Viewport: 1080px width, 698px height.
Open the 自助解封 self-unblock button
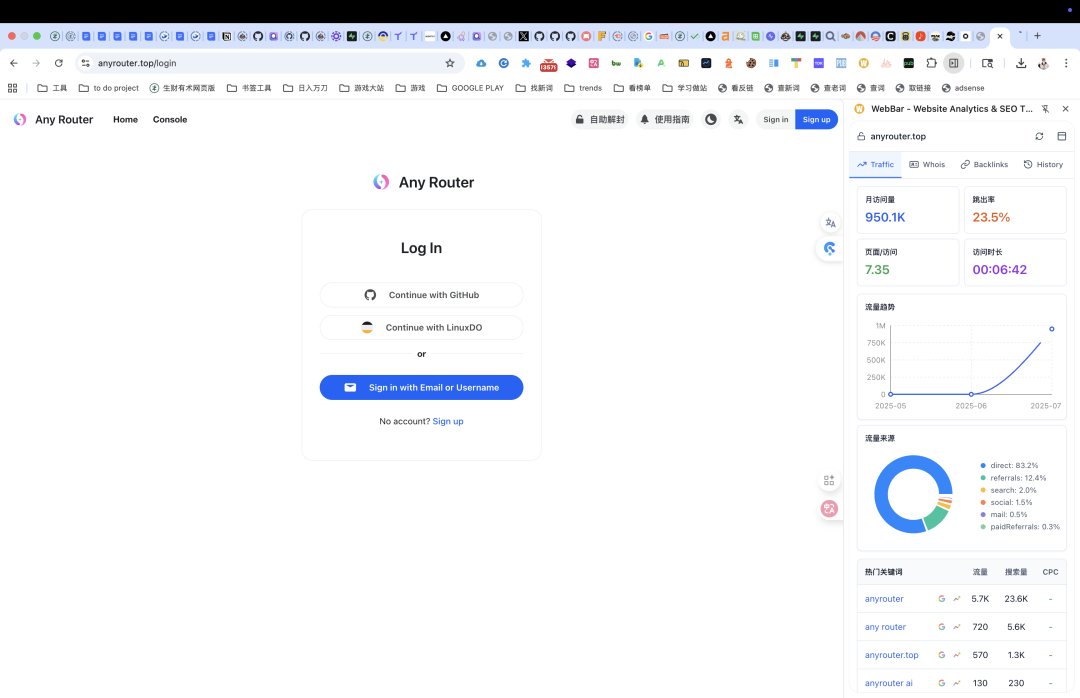(600, 119)
